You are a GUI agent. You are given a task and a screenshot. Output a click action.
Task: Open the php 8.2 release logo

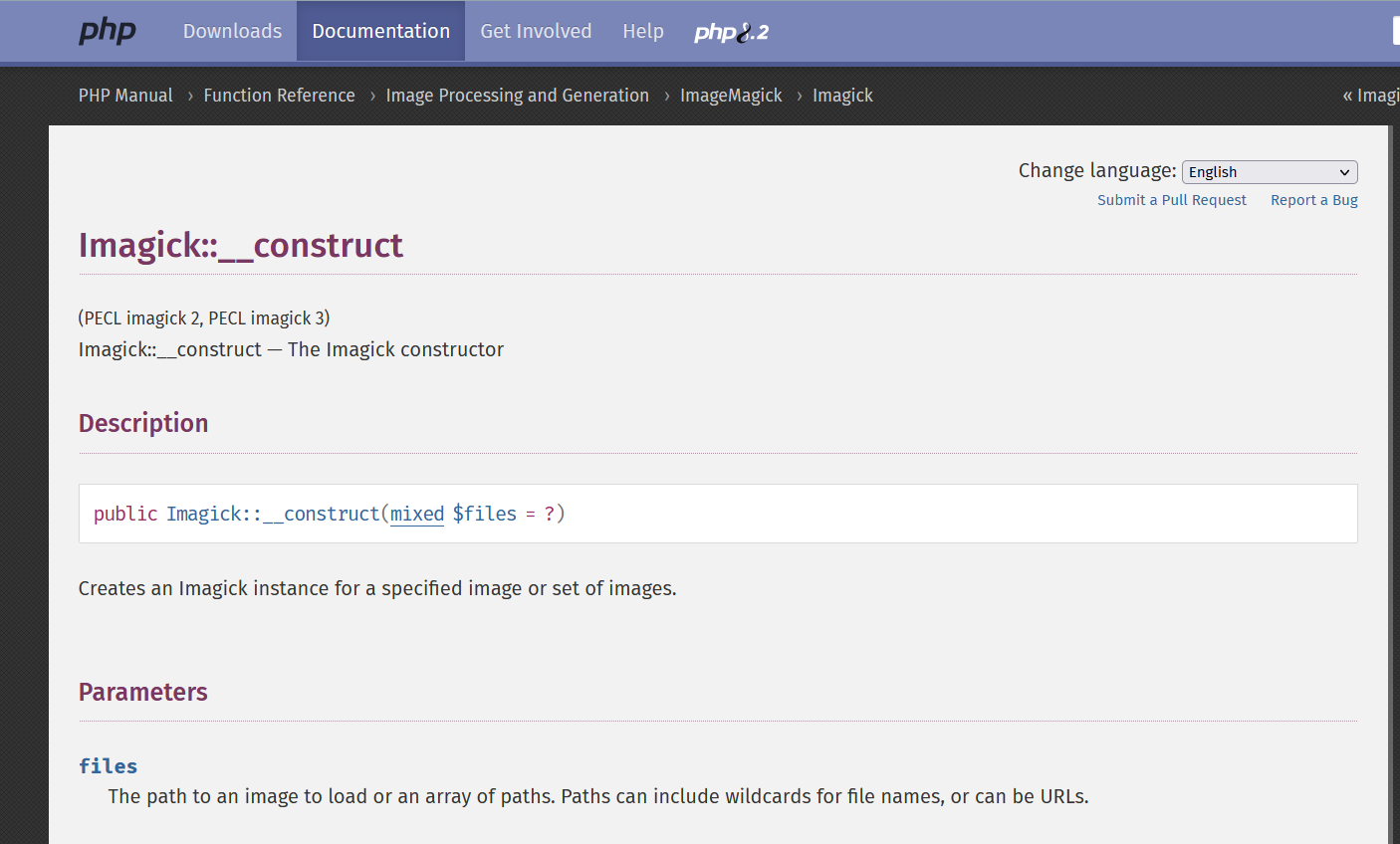click(x=732, y=32)
